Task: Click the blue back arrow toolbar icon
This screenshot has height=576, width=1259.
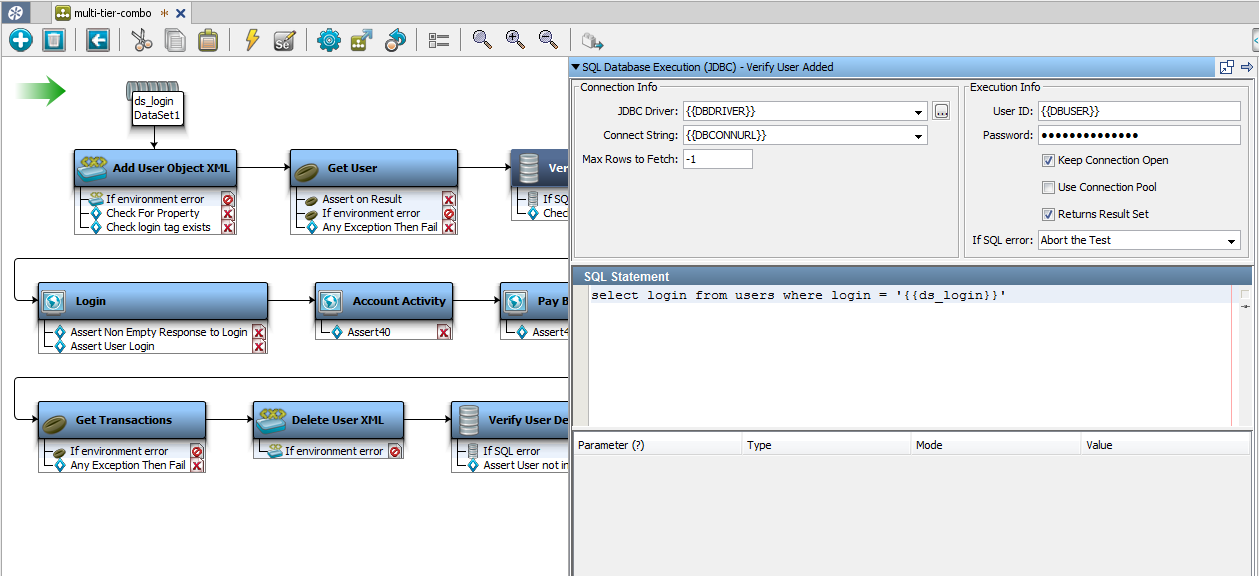Action: point(96,40)
